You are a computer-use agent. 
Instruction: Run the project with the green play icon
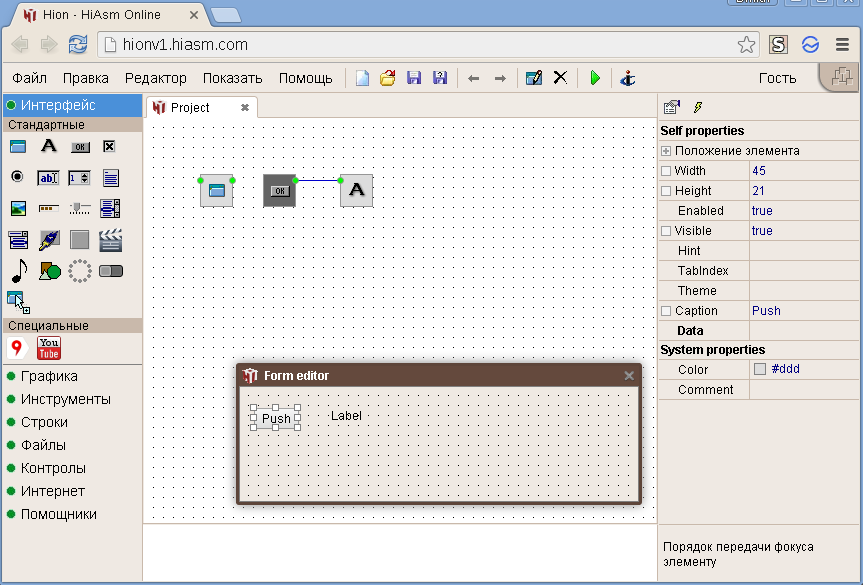pyautogui.click(x=595, y=78)
